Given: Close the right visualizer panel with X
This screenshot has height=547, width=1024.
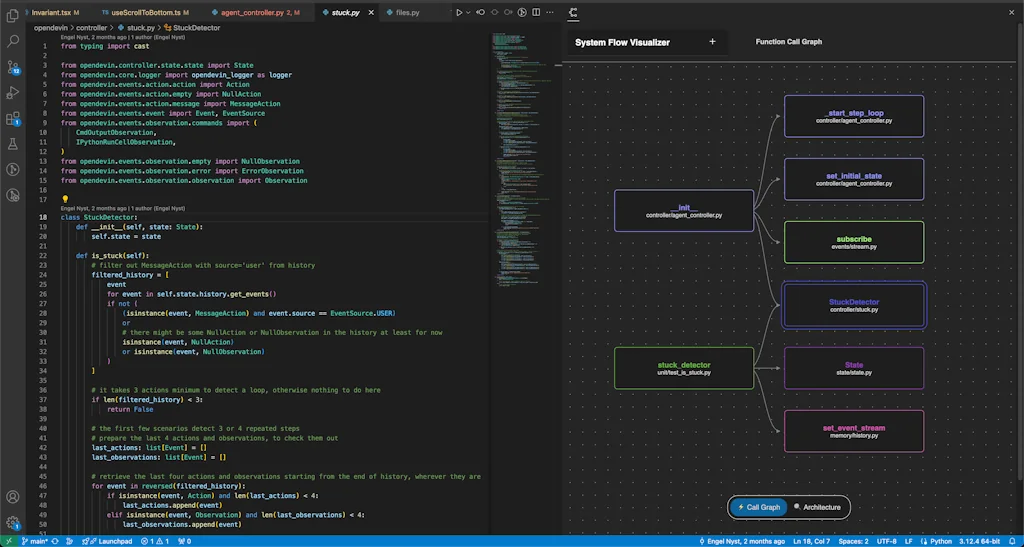Looking at the screenshot, I should (x=1012, y=12).
